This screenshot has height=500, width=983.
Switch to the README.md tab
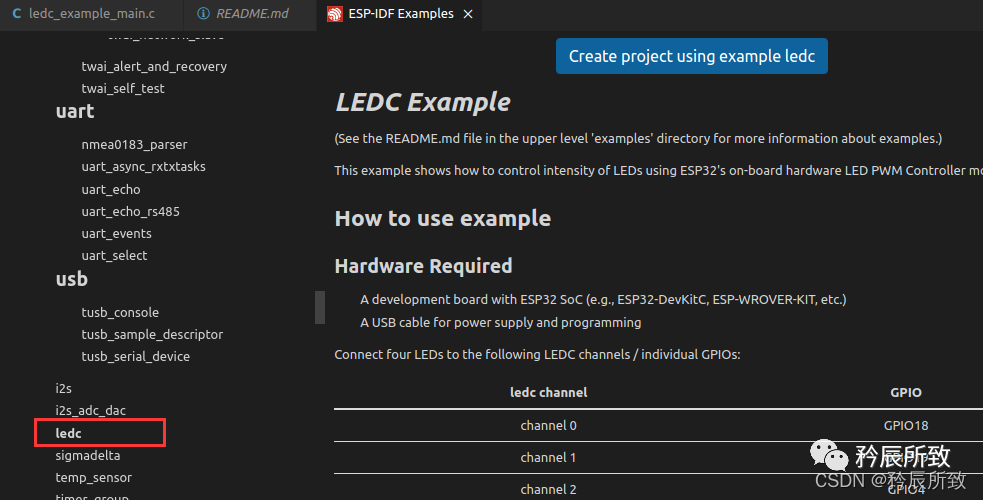point(251,14)
